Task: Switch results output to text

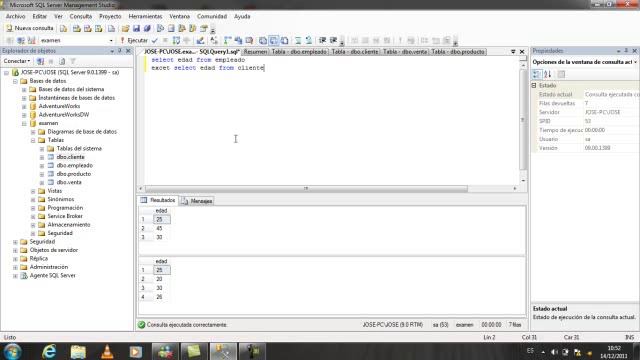Action: [263, 40]
